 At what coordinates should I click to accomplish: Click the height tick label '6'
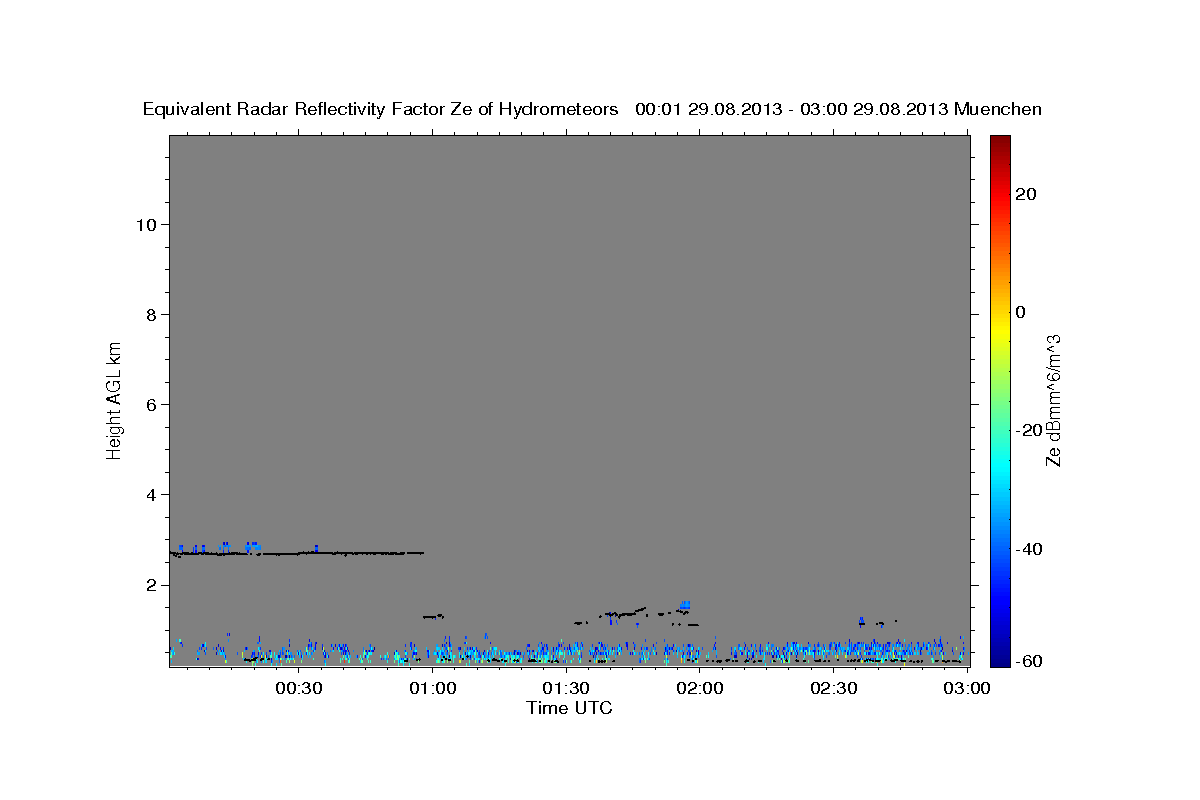pyautogui.click(x=151, y=404)
